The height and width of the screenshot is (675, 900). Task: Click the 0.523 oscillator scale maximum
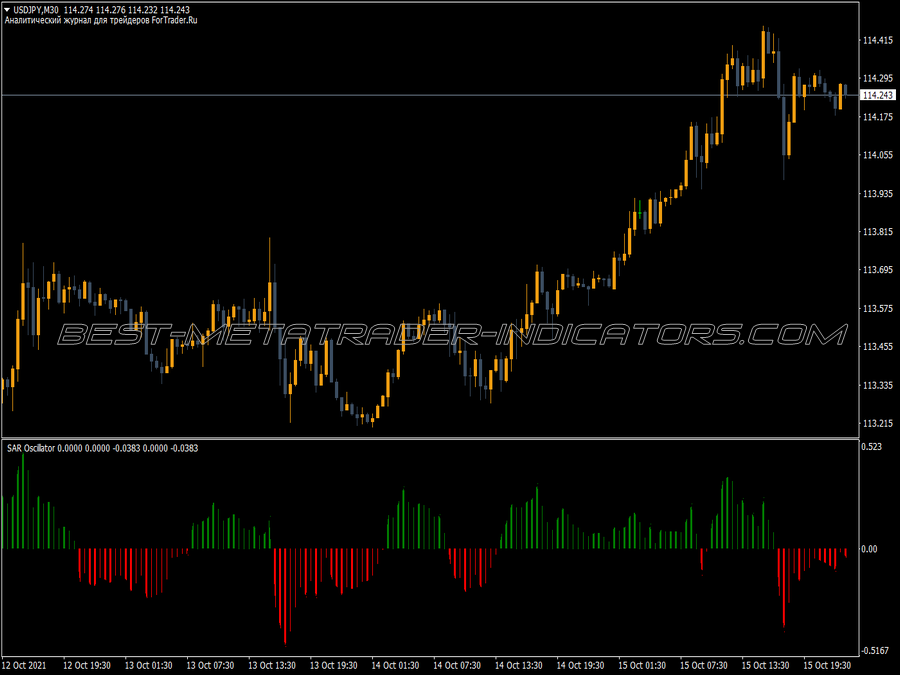click(872, 447)
